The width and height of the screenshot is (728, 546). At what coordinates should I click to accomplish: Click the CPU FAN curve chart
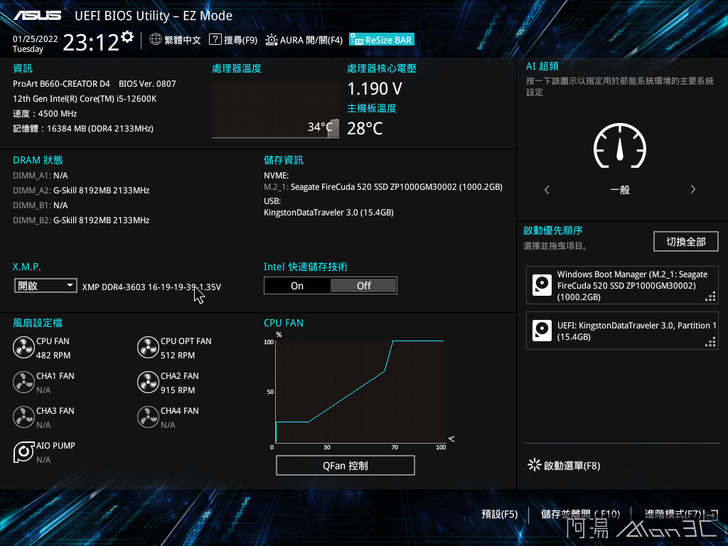click(x=360, y=391)
